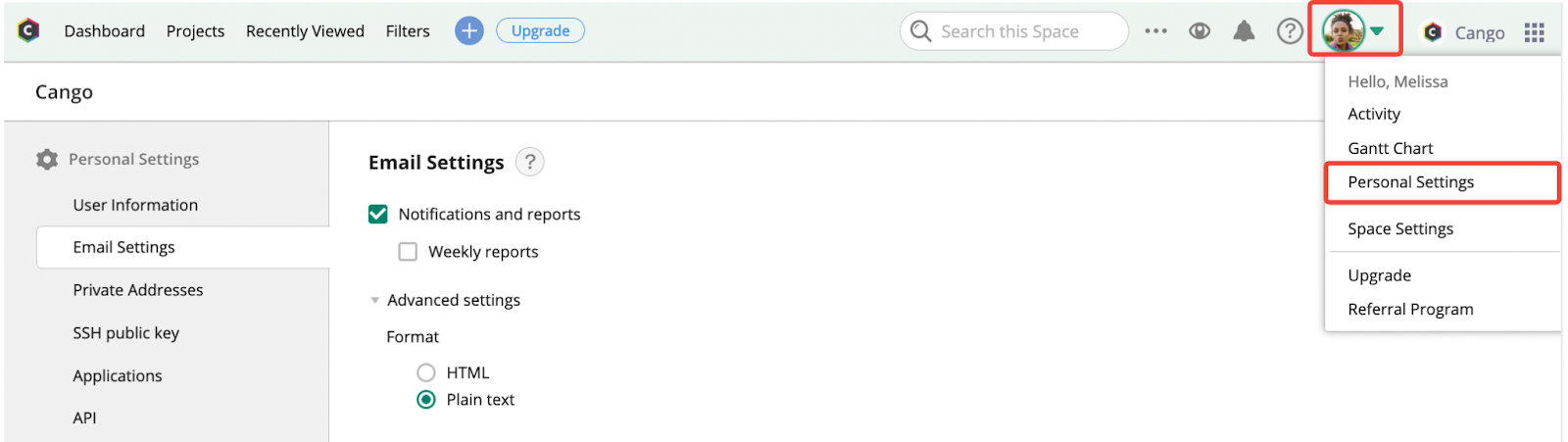Screen dimensions: 1568x442
Task: Open the apps grid icon
Action: [1535, 32]
